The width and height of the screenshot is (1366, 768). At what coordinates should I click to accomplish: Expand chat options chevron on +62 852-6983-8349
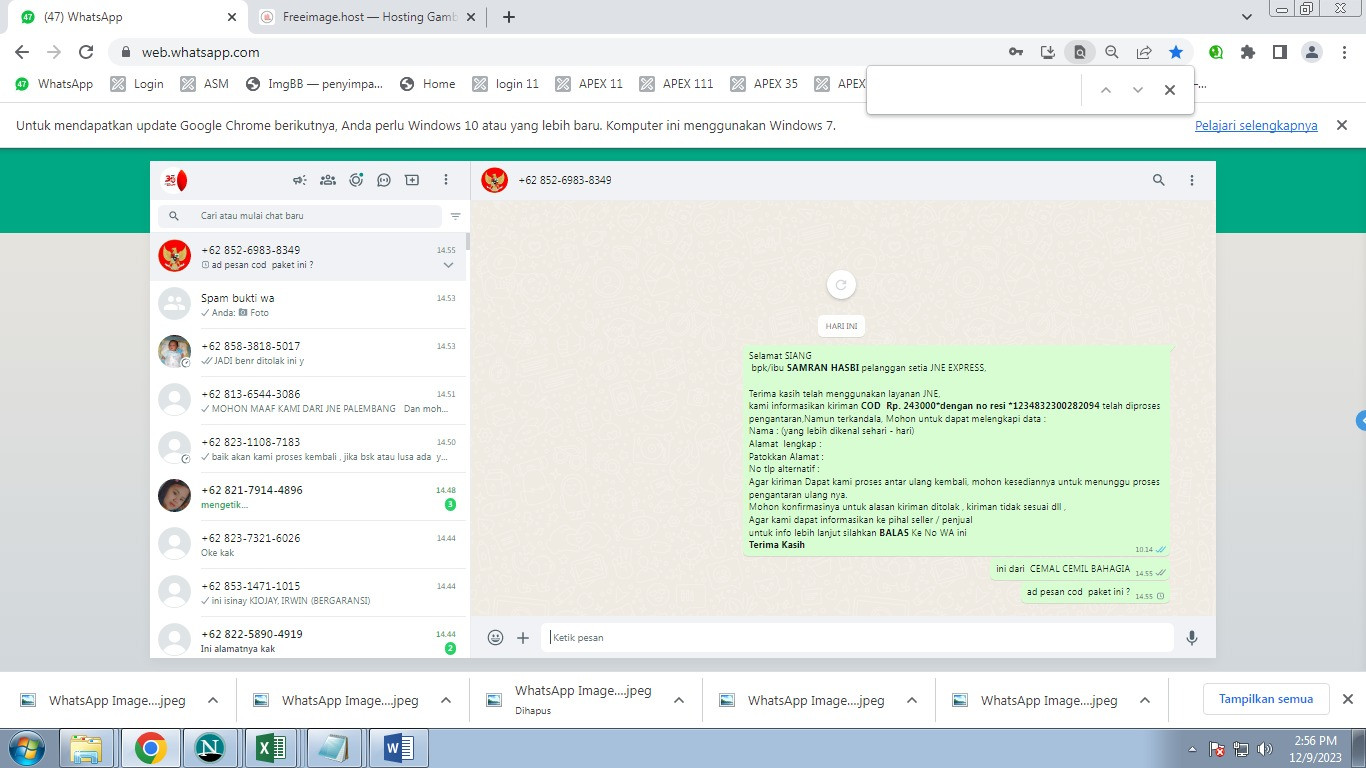(448, 265)
